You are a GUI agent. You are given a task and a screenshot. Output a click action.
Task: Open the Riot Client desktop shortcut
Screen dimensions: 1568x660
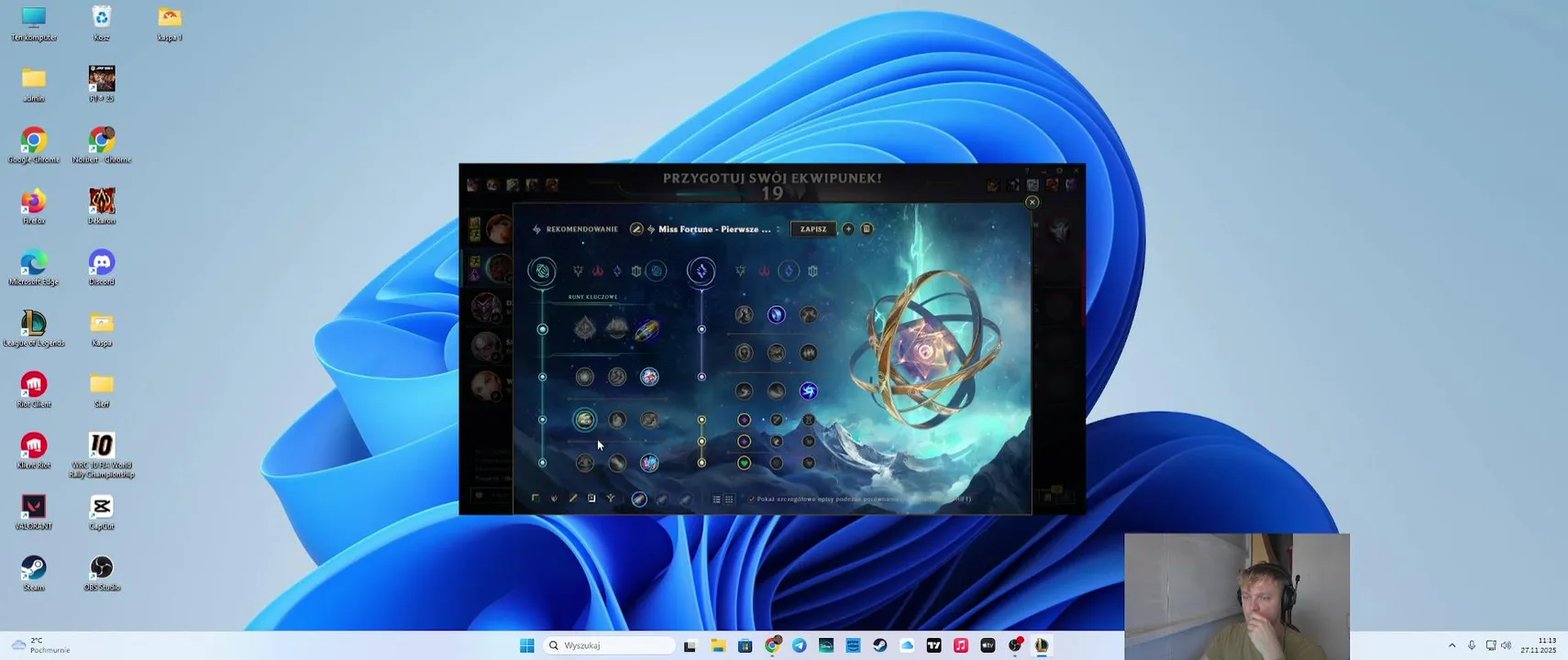[x=34, y=390]
